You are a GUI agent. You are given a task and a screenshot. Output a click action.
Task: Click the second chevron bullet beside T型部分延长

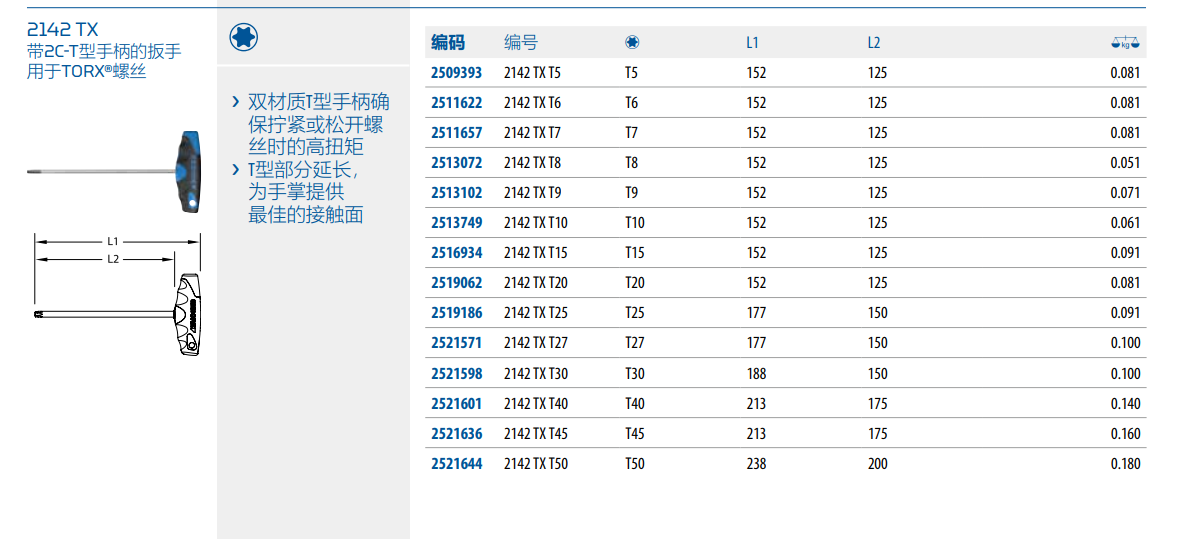click(x=235, y=170)
